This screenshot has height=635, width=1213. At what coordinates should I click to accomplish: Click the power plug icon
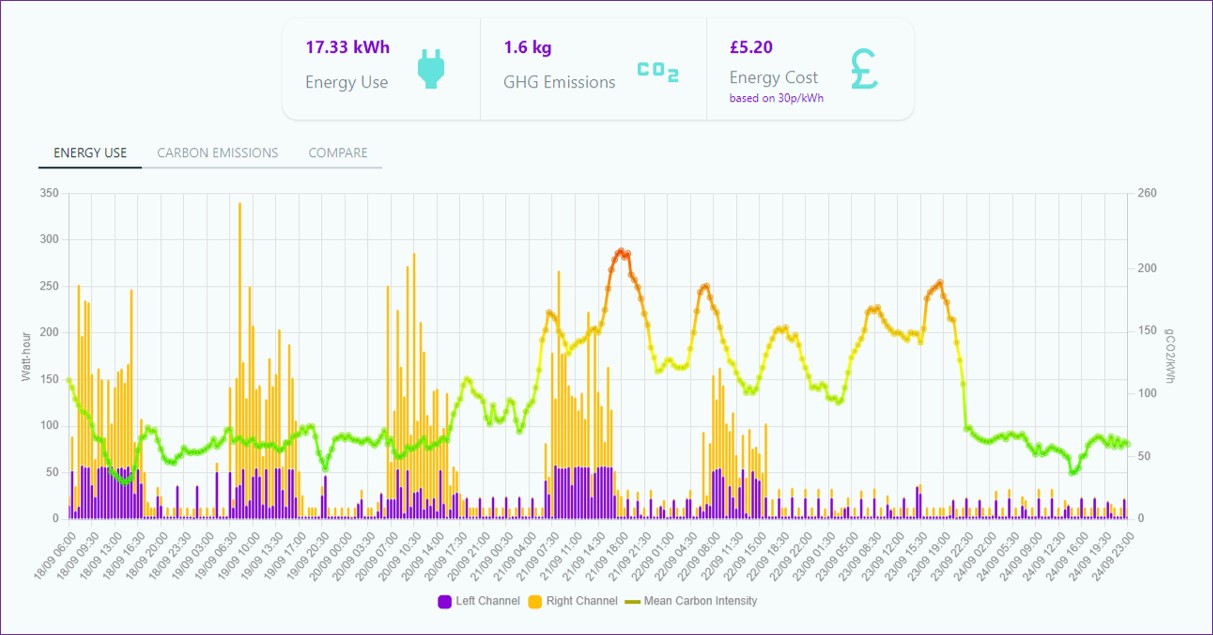point(431,69)
